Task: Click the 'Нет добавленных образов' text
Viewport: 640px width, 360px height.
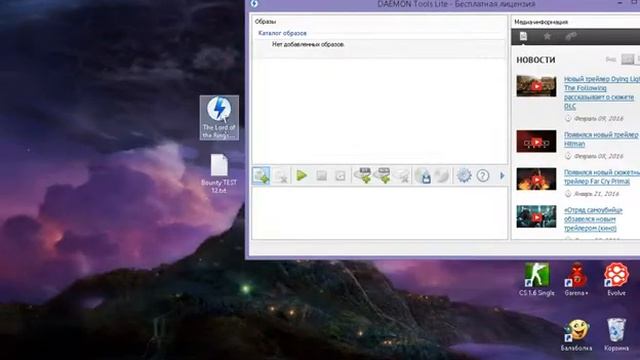Action: coord(308,44)
